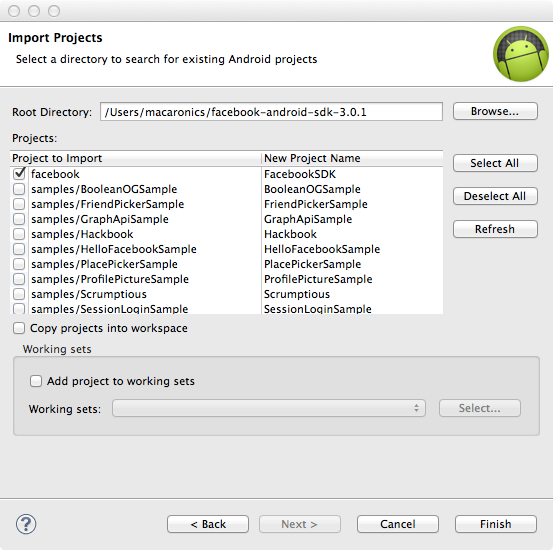
Task: Click the Android robot logo
Action: click(521, 54)
